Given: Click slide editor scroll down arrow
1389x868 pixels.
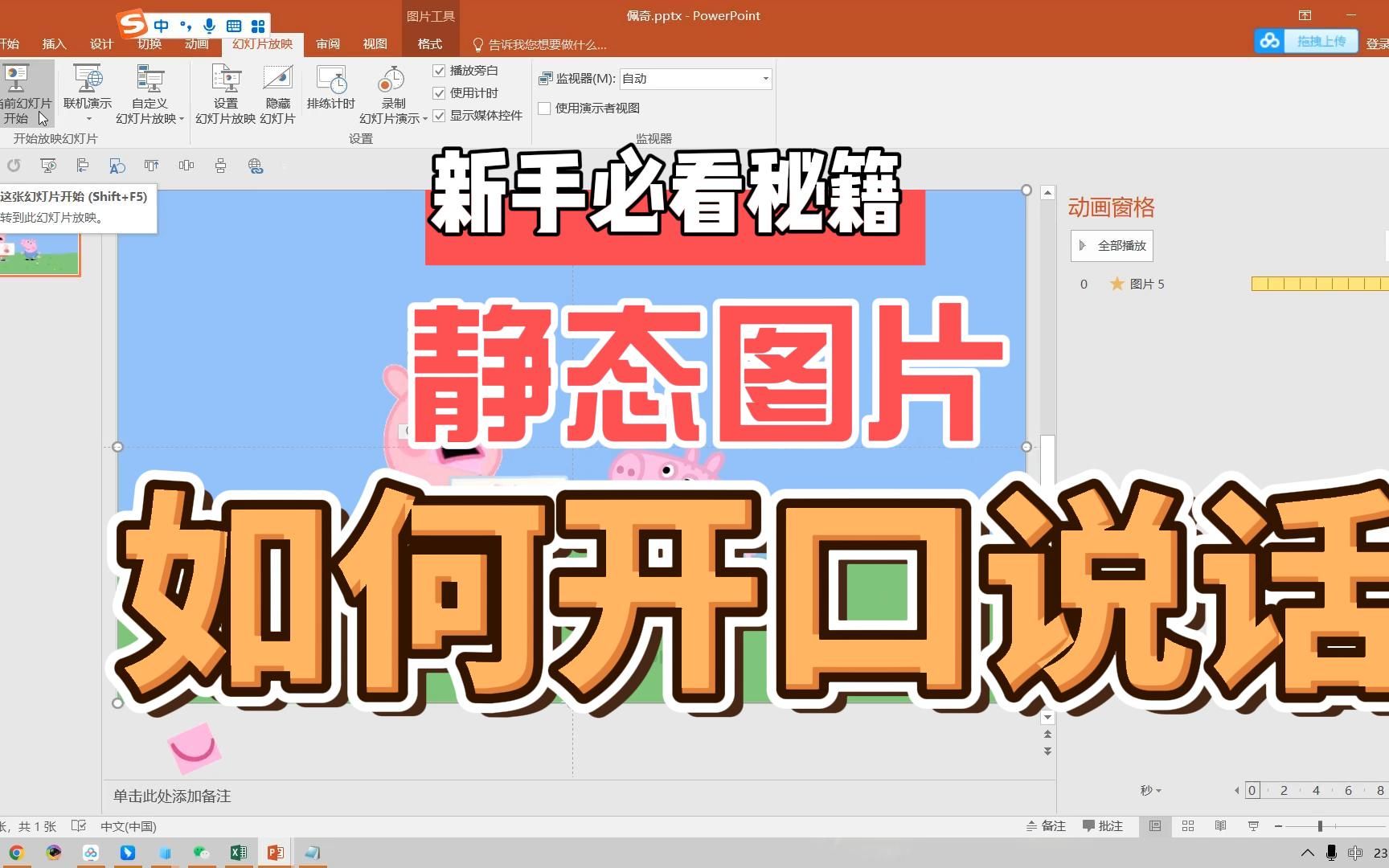Looking at the screenshot, I should coord(1047,717).
